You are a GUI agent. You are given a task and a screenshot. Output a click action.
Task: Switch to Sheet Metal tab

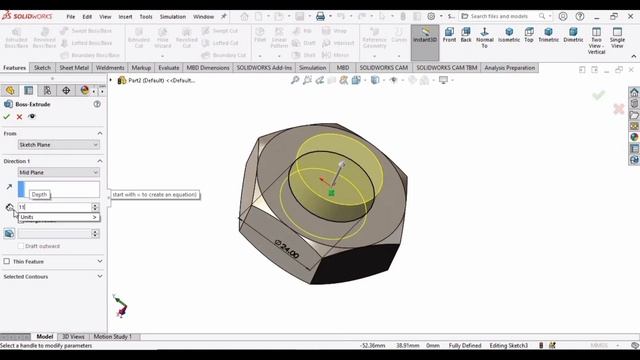pos(74,68)
